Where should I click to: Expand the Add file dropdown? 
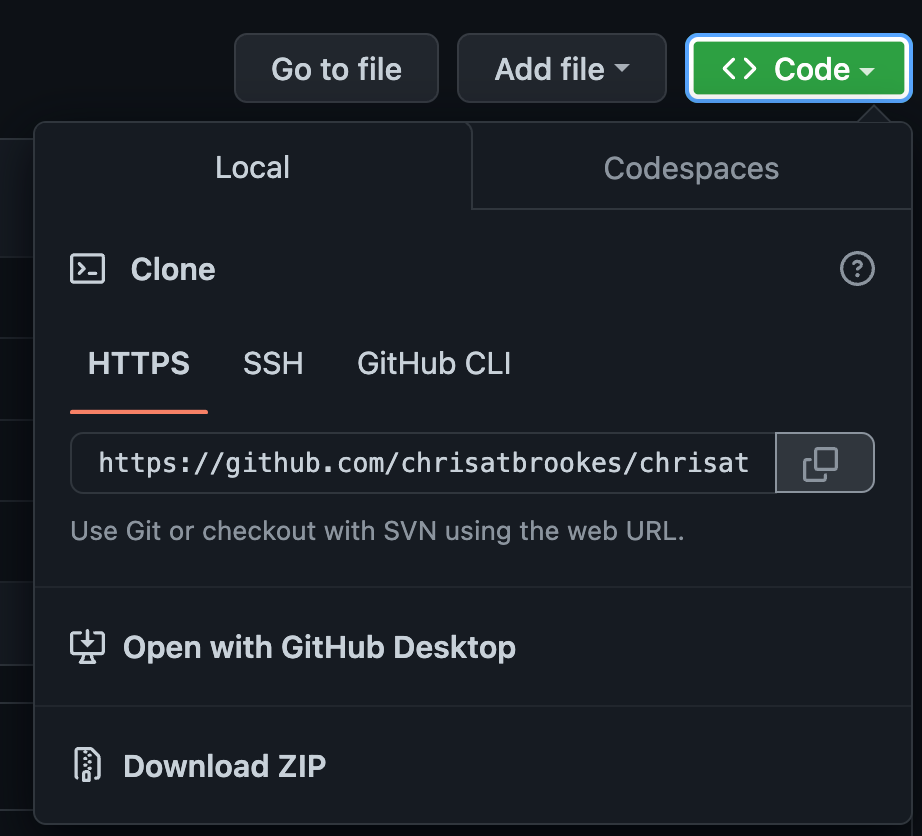pos(562,69)
